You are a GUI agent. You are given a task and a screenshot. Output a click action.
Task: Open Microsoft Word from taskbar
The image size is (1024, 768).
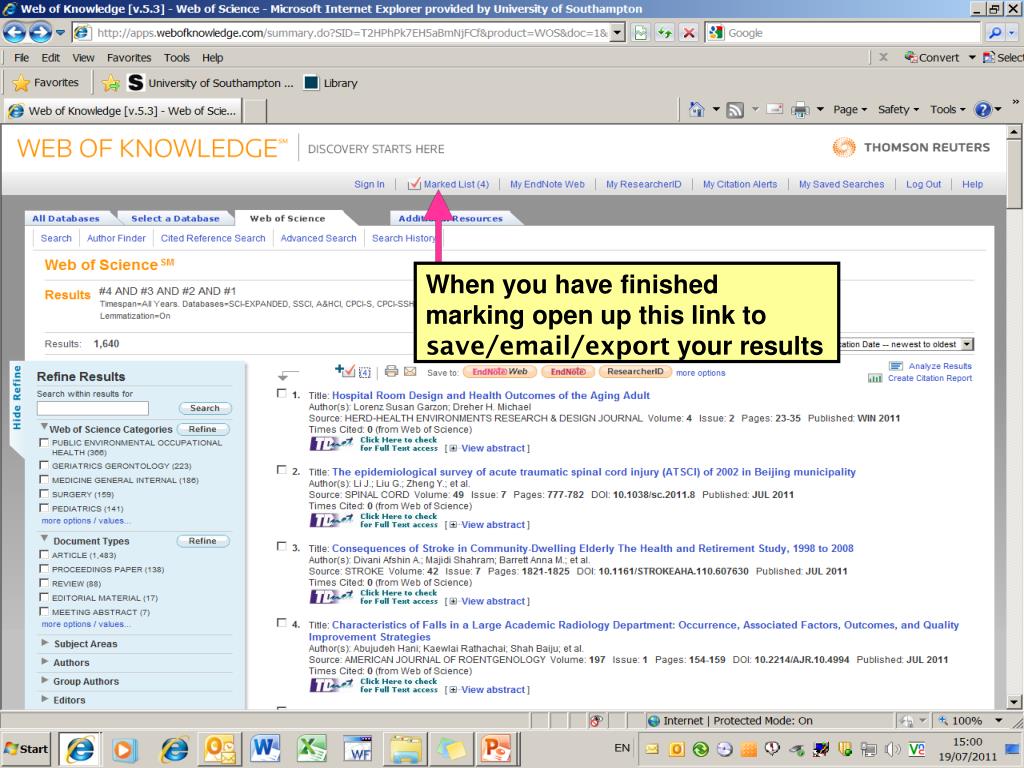264,749
